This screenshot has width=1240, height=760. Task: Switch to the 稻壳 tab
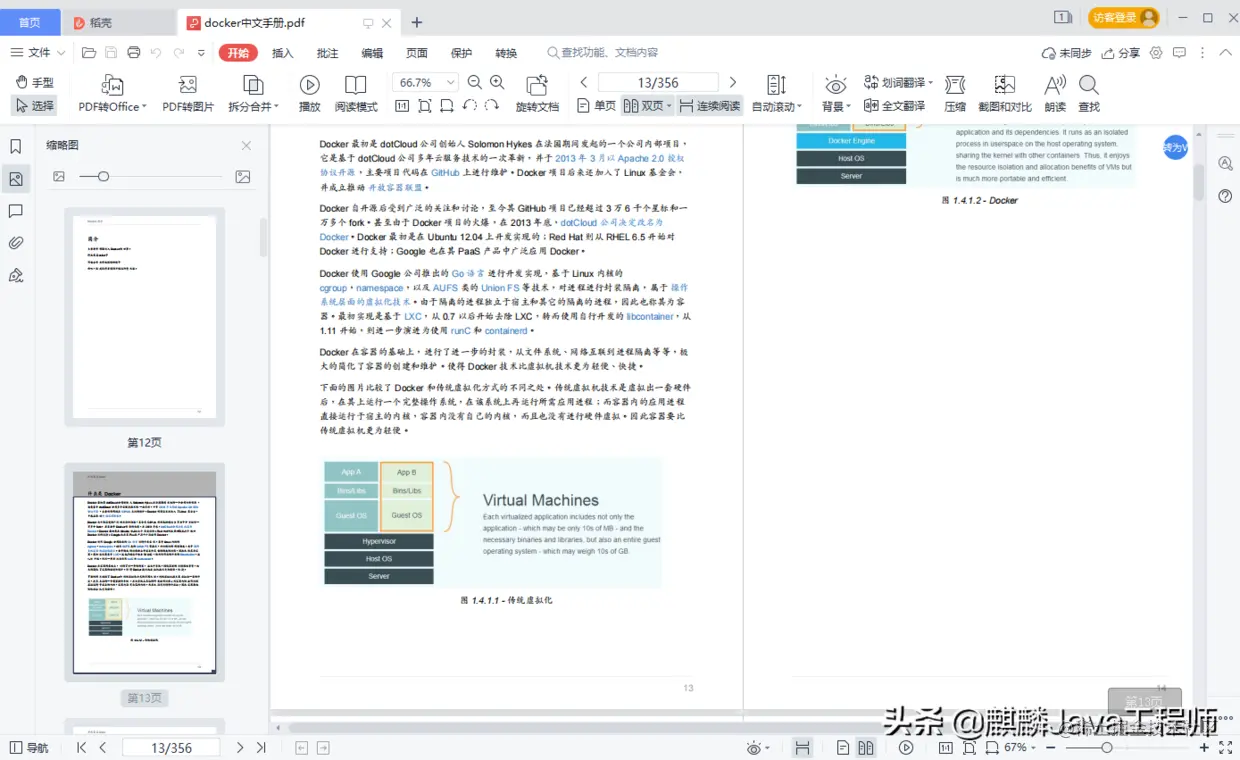click(118, 22)
